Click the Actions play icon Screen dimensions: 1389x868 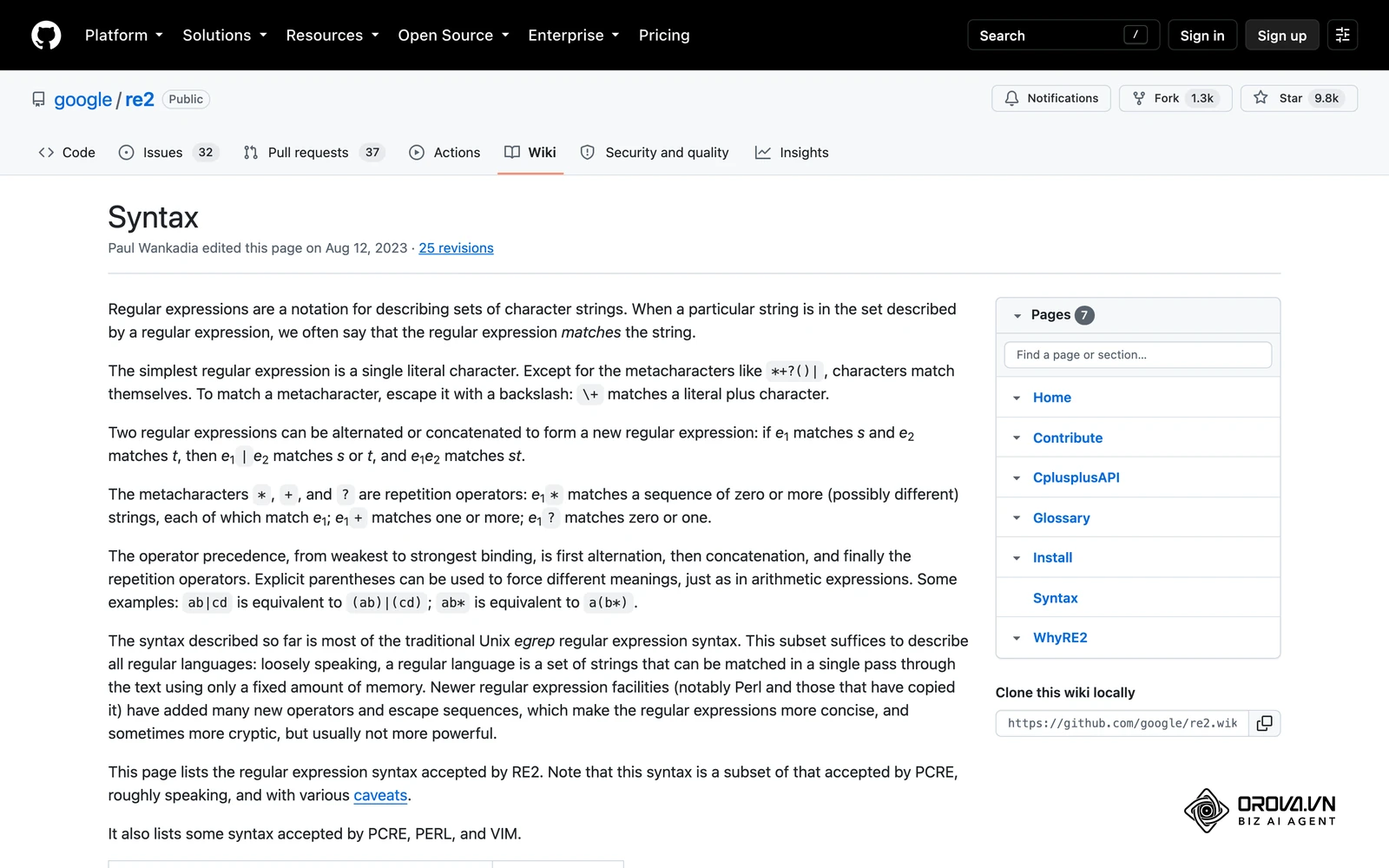click(417, 153)
